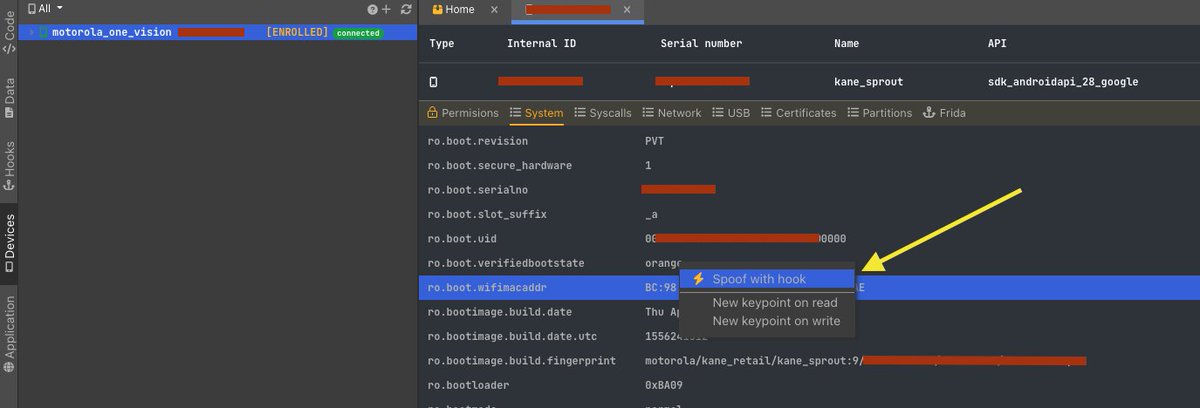This screenshot has height=408, width=1200.
Task: Click the API column header
Action: [x=997, y=44]
